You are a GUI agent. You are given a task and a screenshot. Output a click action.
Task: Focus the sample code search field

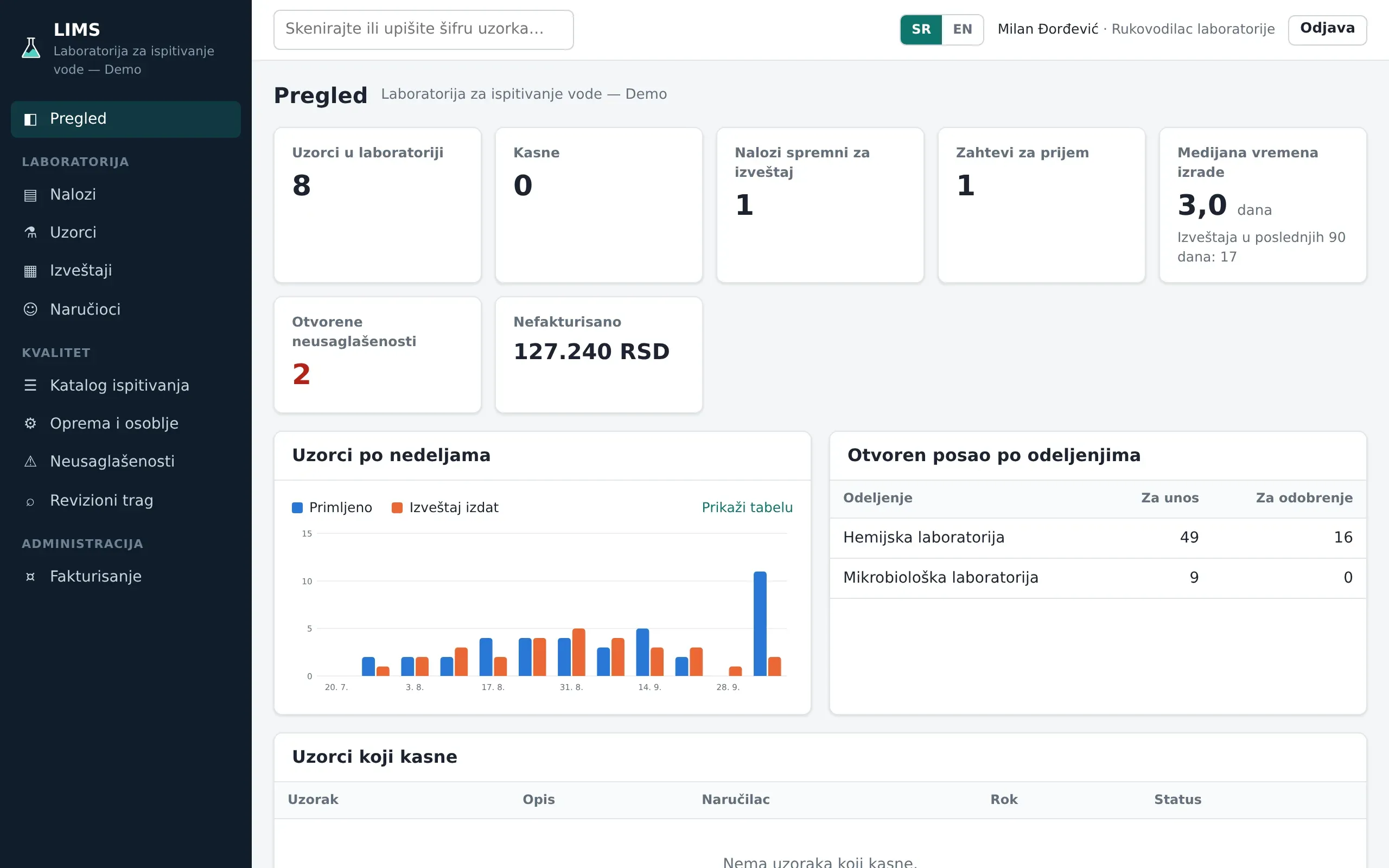[x=424, y=29]
